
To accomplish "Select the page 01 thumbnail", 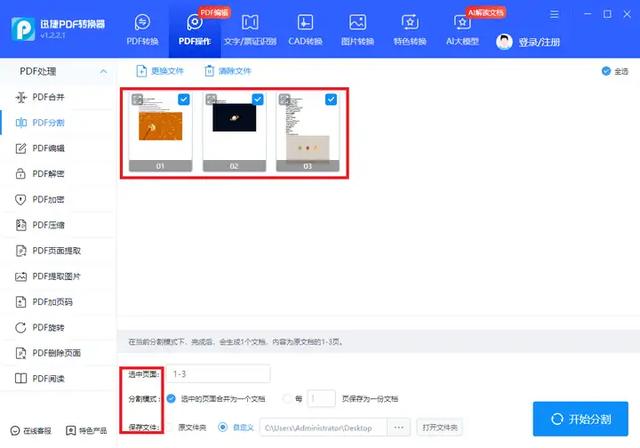I will click(160, 132).
